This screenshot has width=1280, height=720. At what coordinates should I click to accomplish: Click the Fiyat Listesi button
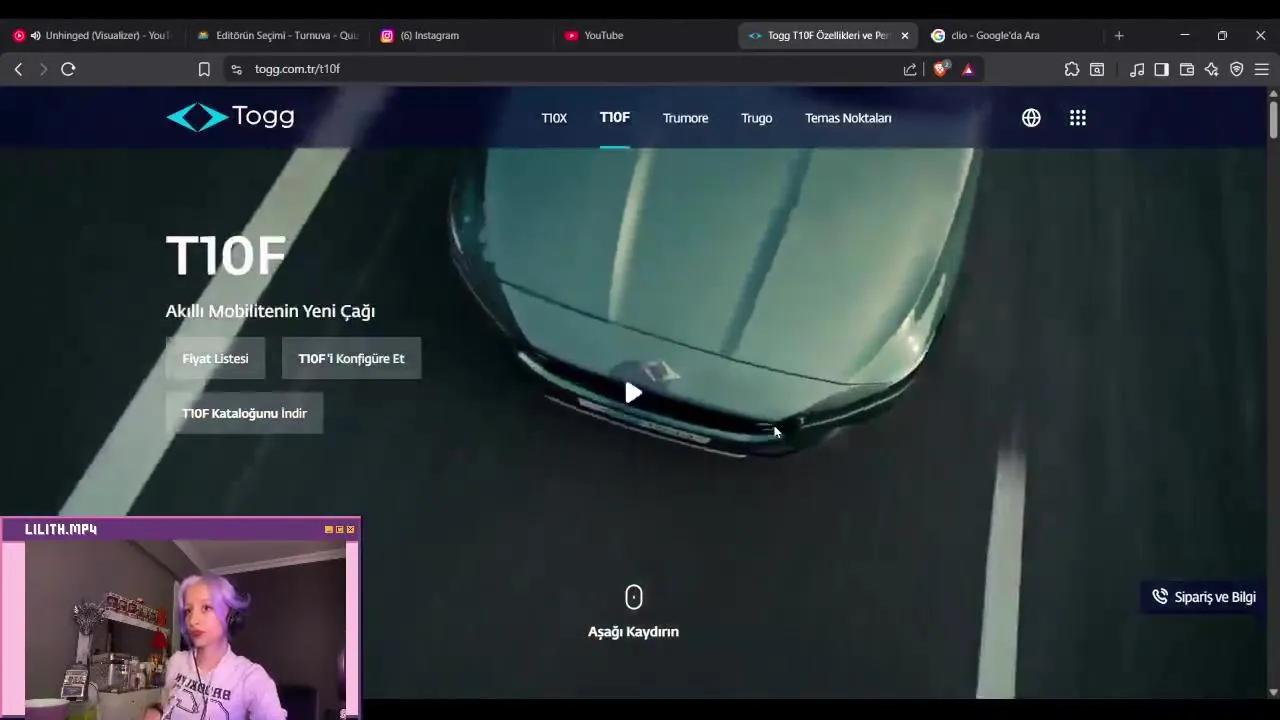coord(215,358)
